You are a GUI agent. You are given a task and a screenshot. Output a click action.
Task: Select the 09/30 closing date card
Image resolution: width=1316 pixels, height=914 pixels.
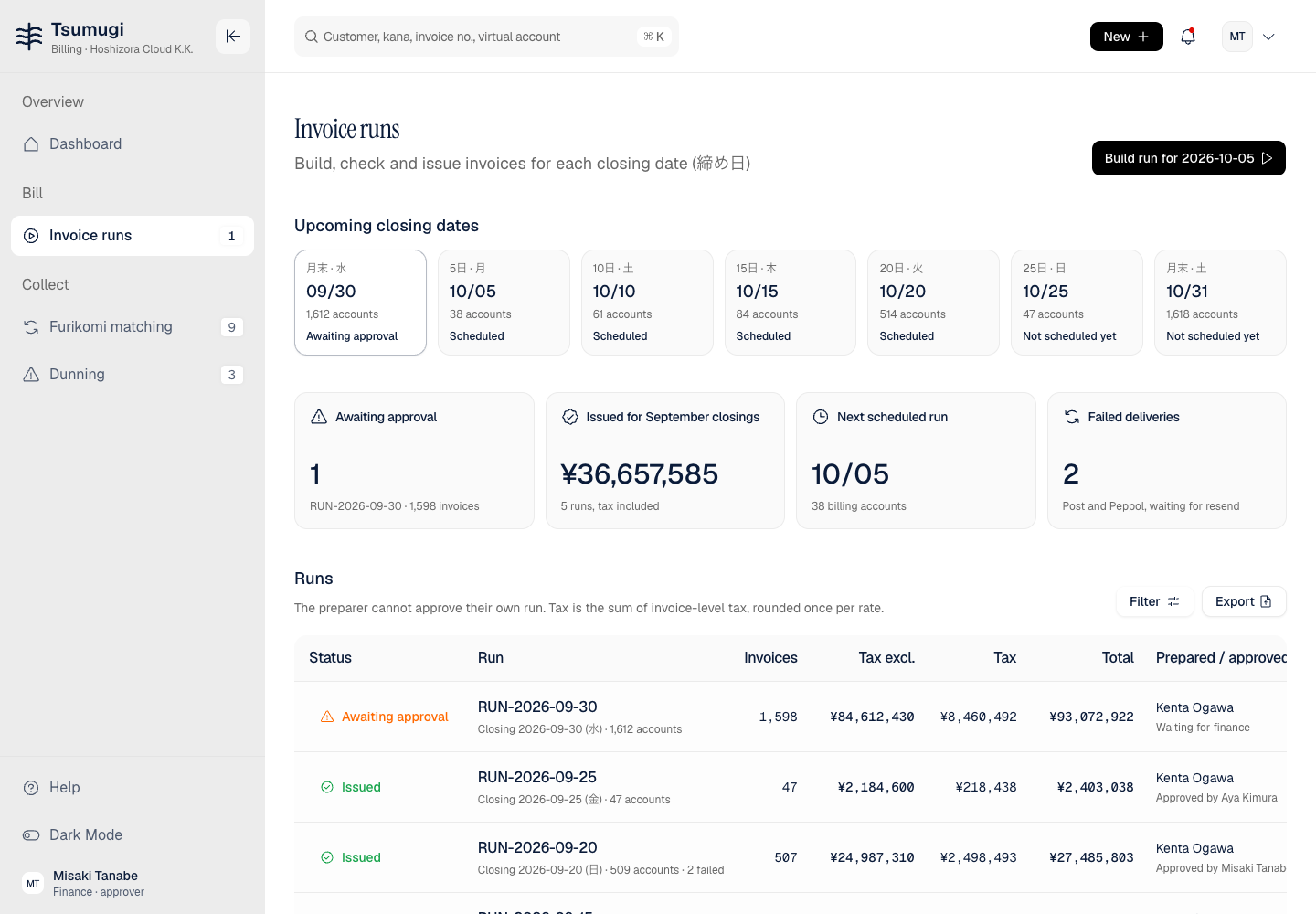360,303
